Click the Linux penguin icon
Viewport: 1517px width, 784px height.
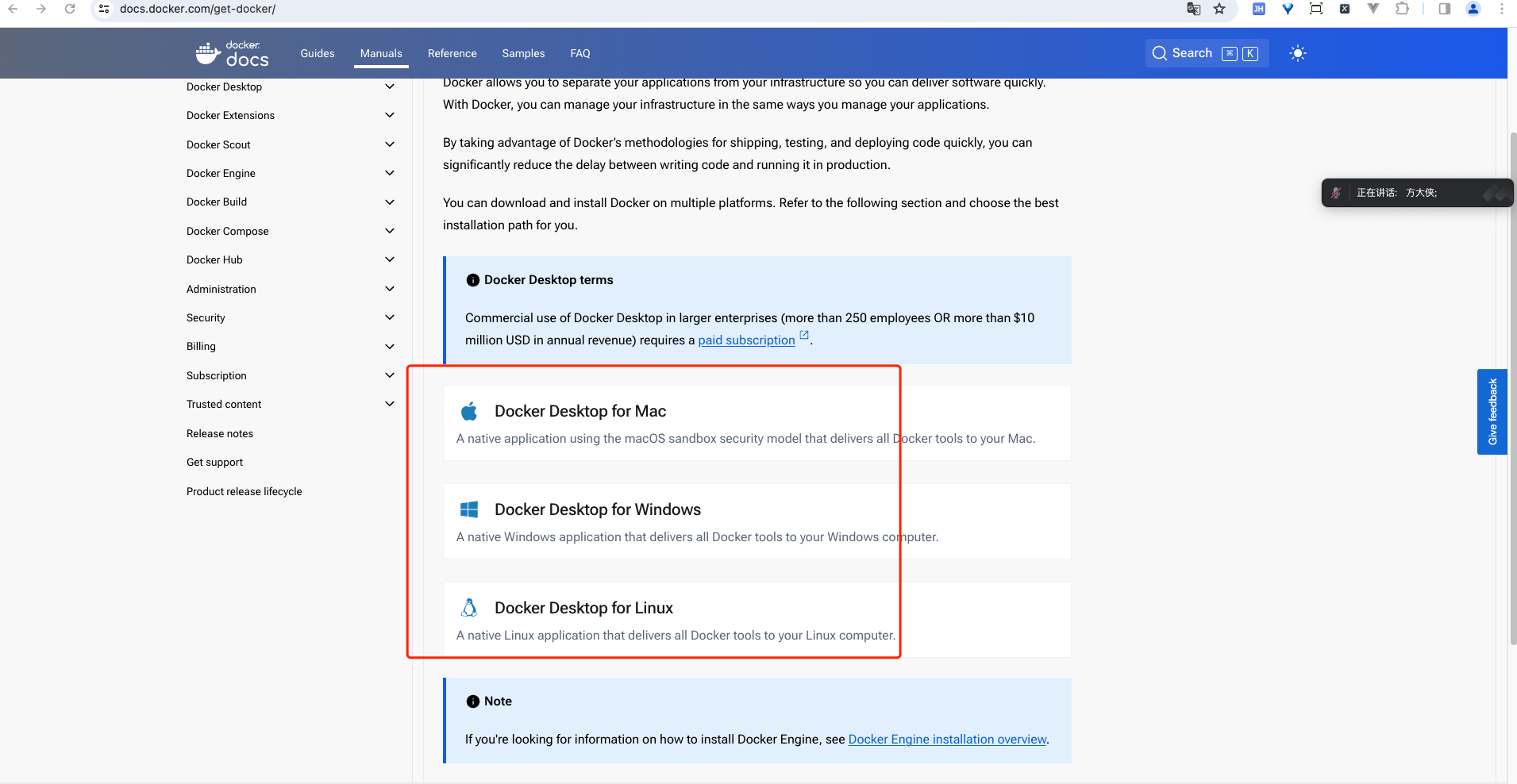[x=469, y=608]
